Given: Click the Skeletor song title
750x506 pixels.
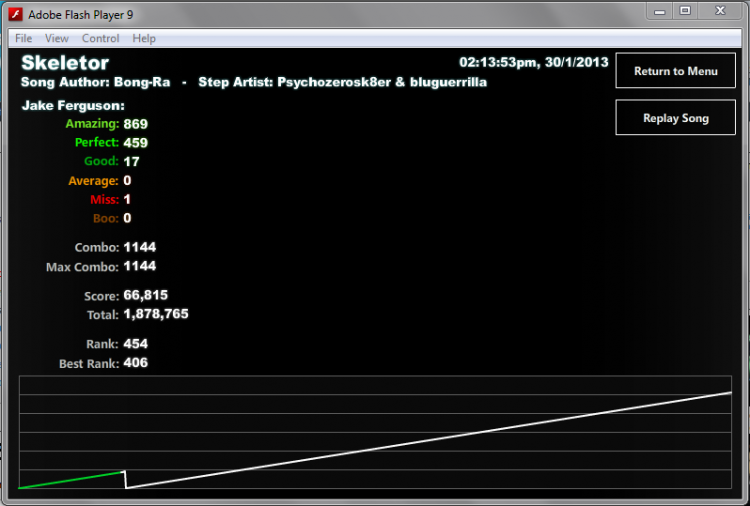Looking at the screenshot, I should tap(65, 63).
